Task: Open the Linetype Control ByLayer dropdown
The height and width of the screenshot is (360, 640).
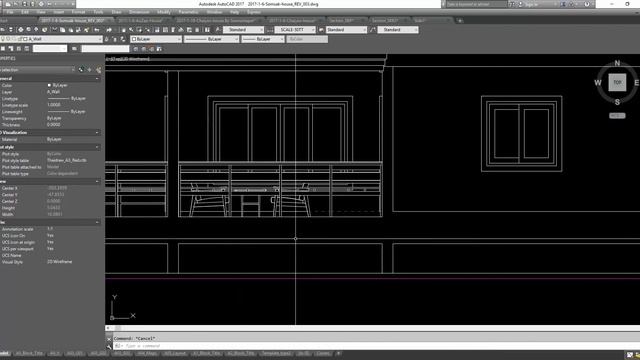Action: click(236, 39)
